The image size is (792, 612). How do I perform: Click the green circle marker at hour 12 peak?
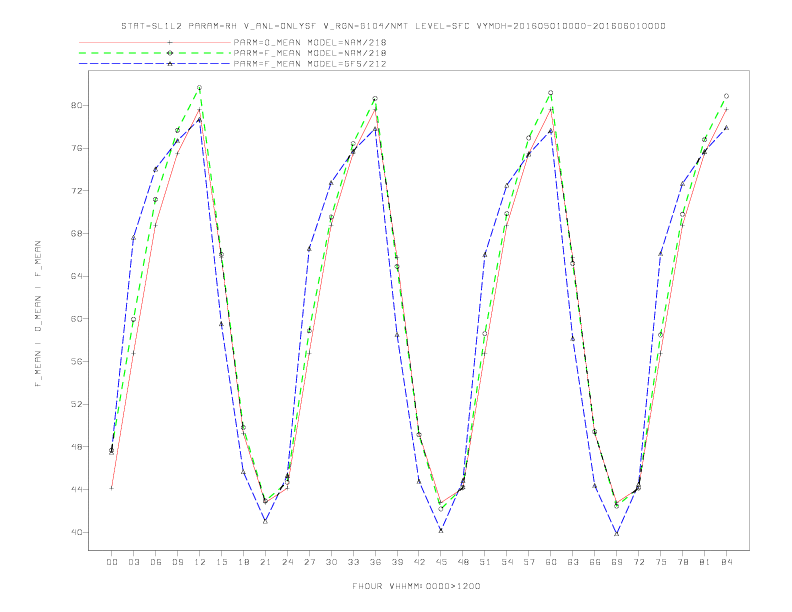coord(200,88)
